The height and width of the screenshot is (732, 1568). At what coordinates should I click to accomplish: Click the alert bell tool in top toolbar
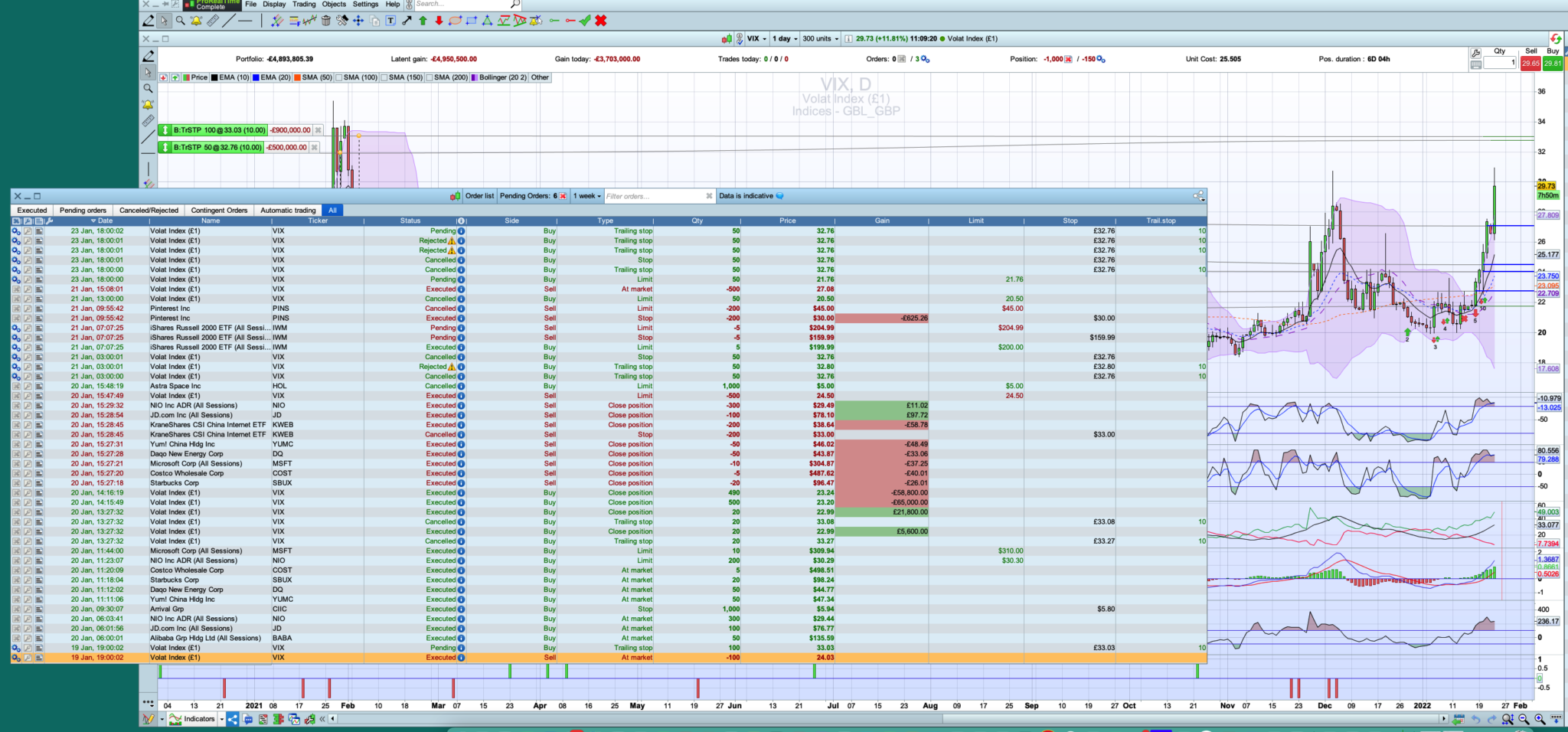tap(196, 21)
